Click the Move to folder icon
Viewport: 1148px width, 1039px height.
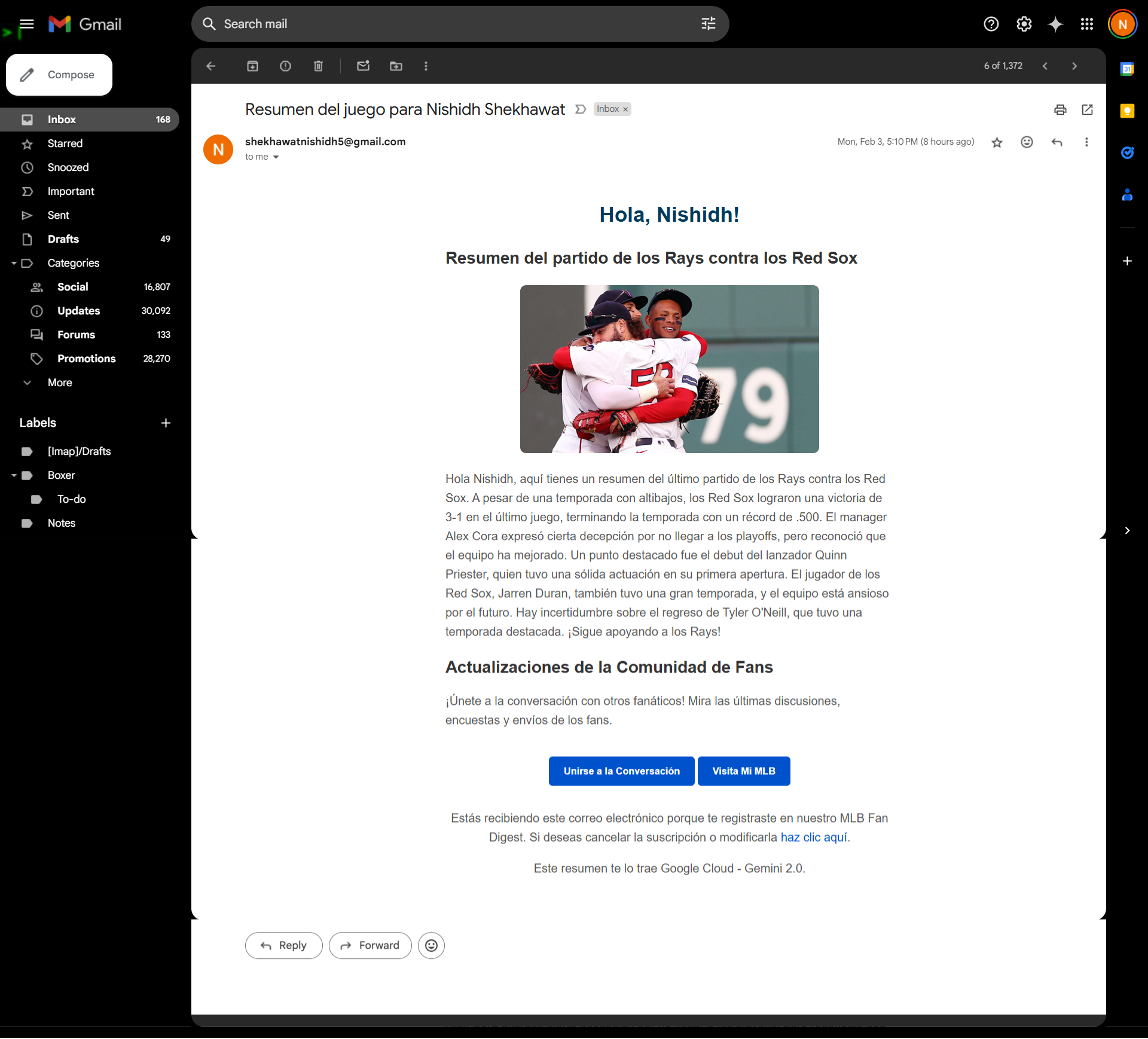point(396,66)
